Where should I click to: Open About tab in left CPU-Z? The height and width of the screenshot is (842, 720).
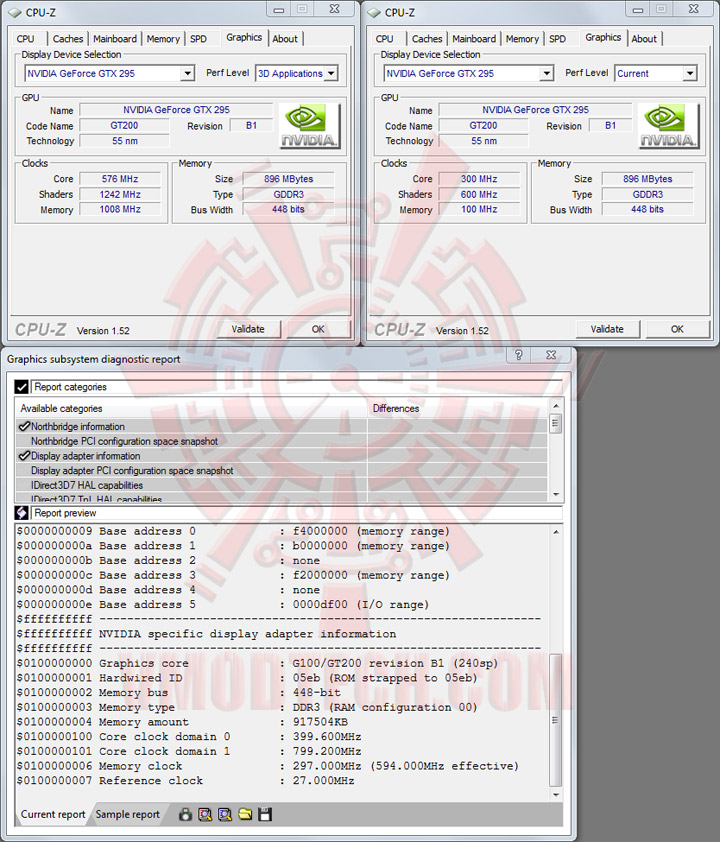[285, 39]
